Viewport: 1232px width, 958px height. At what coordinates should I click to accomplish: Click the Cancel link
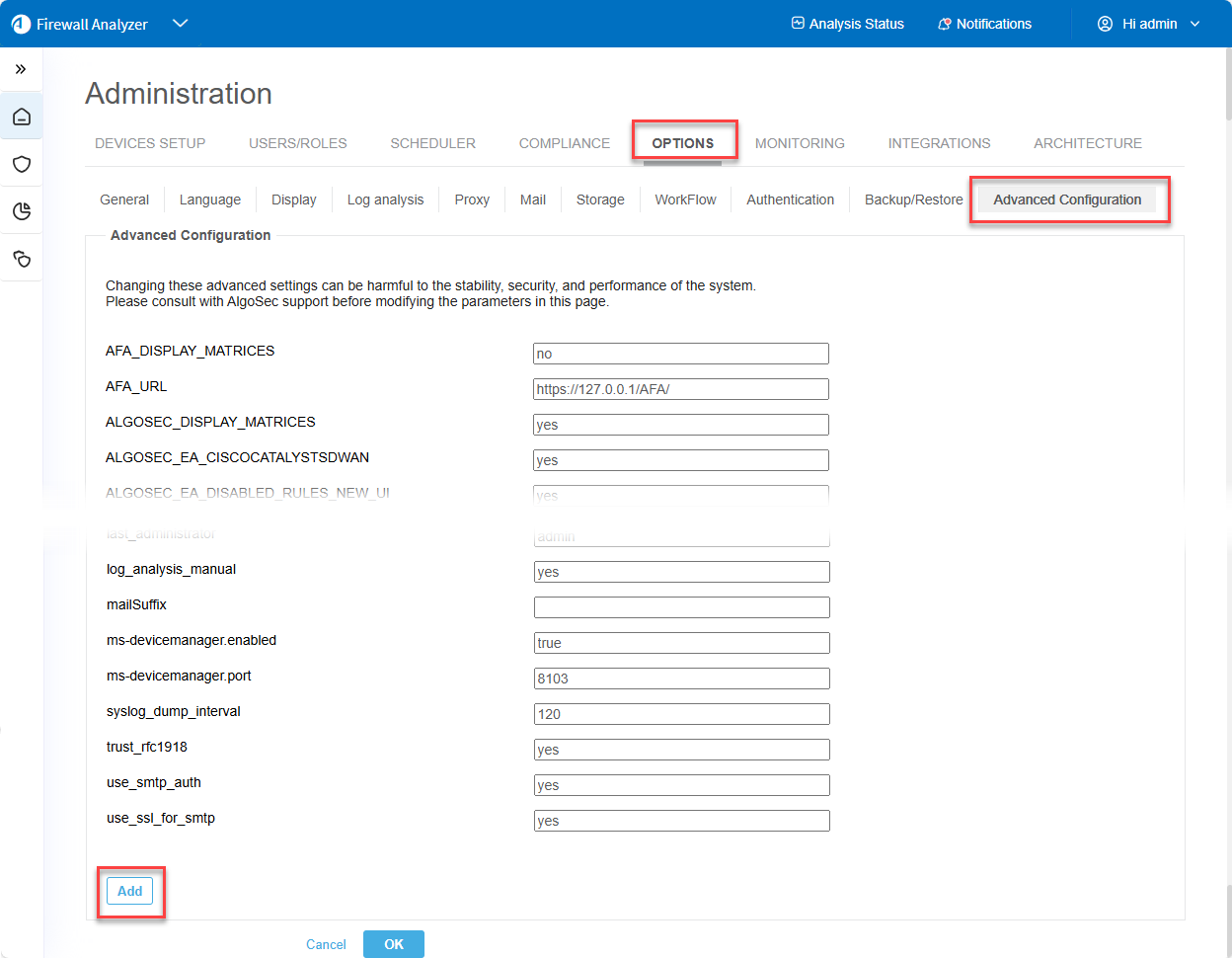(x=326, y=944)
